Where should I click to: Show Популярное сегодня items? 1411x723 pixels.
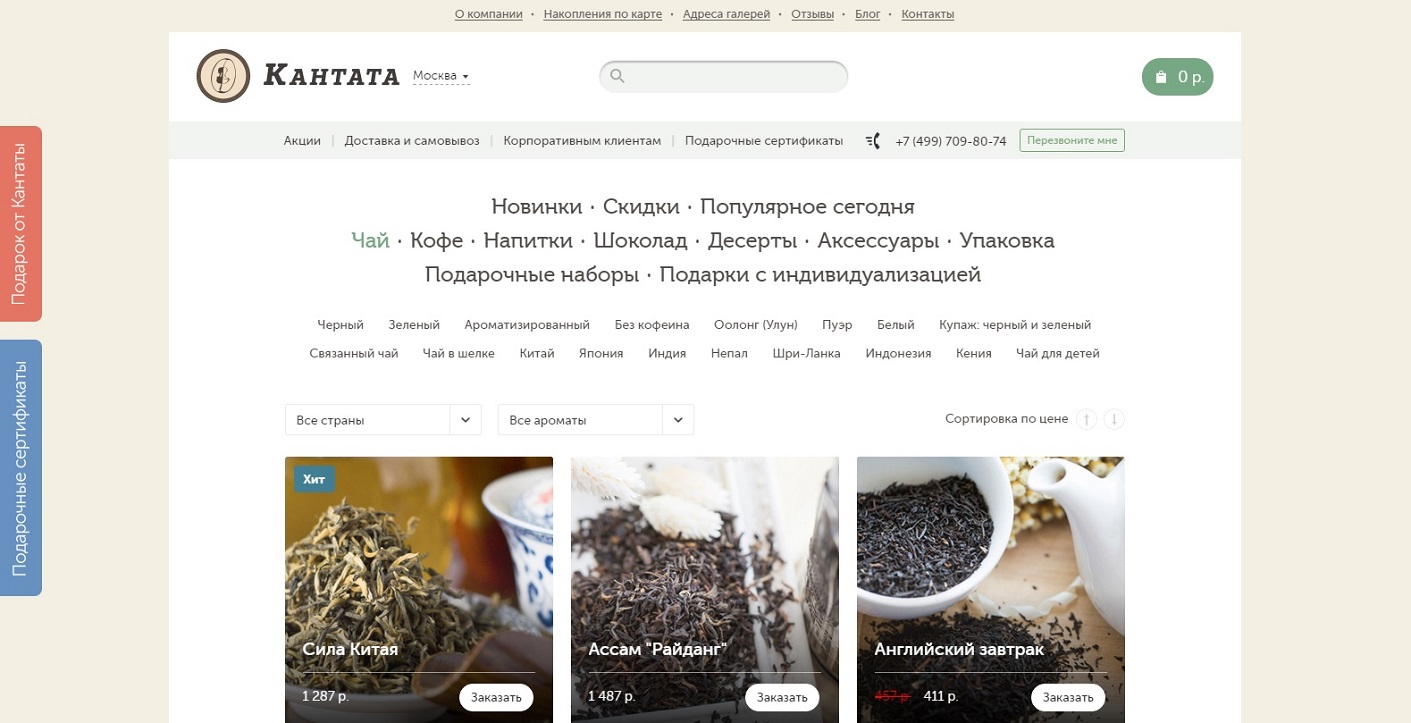[x=807, y=207]
